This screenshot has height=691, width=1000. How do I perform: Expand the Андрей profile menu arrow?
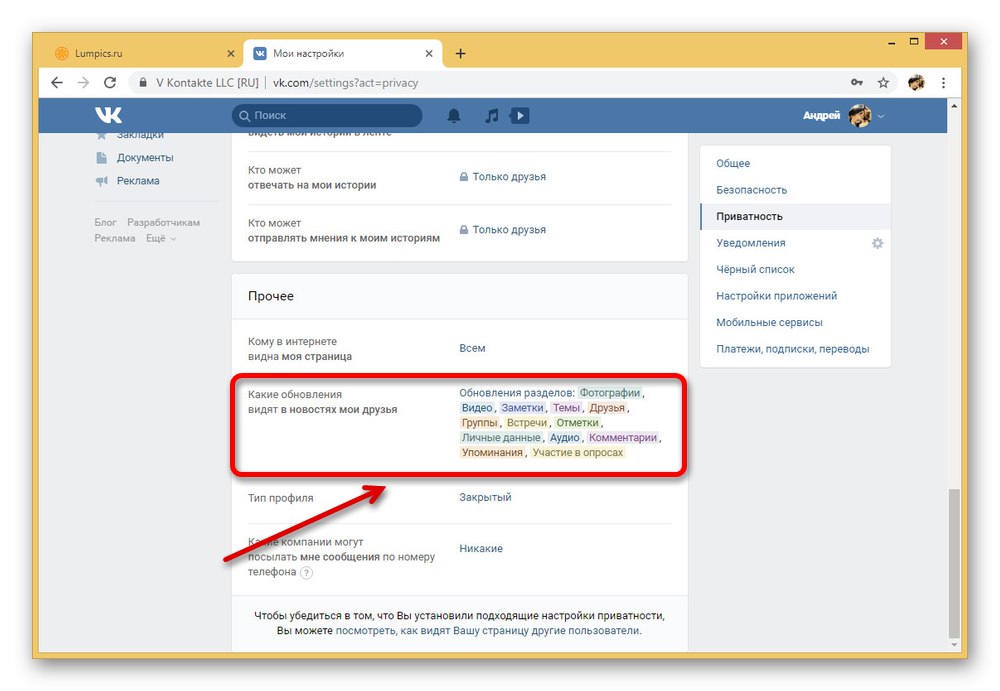click(x=881, y=116)
